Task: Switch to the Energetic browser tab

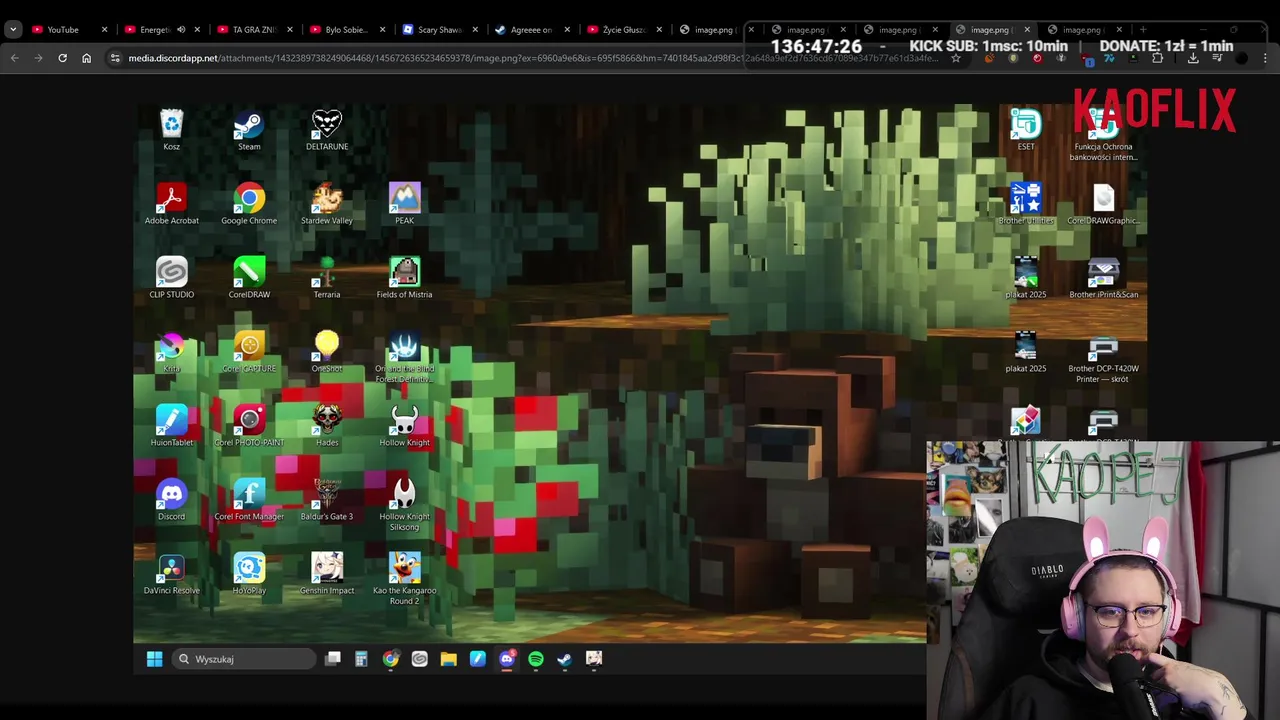Action: coord(161,29)
